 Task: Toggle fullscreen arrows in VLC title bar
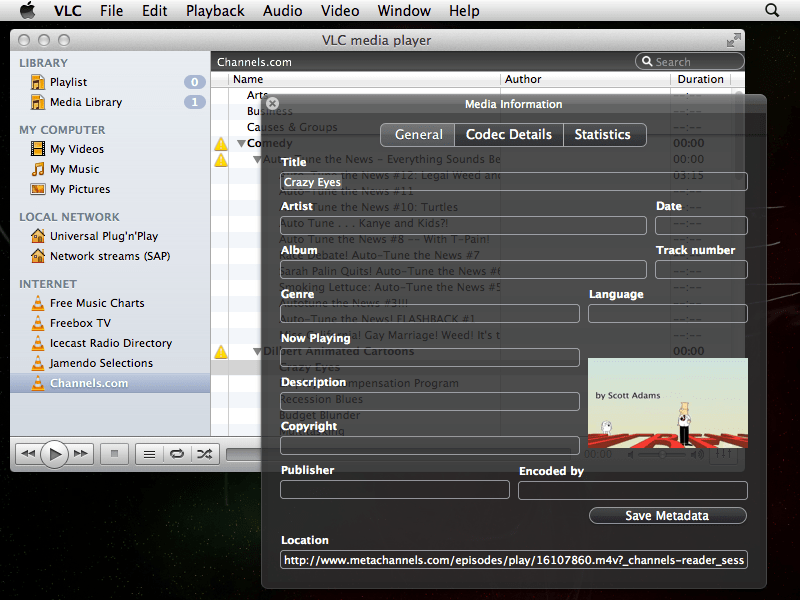coord(734,40)
